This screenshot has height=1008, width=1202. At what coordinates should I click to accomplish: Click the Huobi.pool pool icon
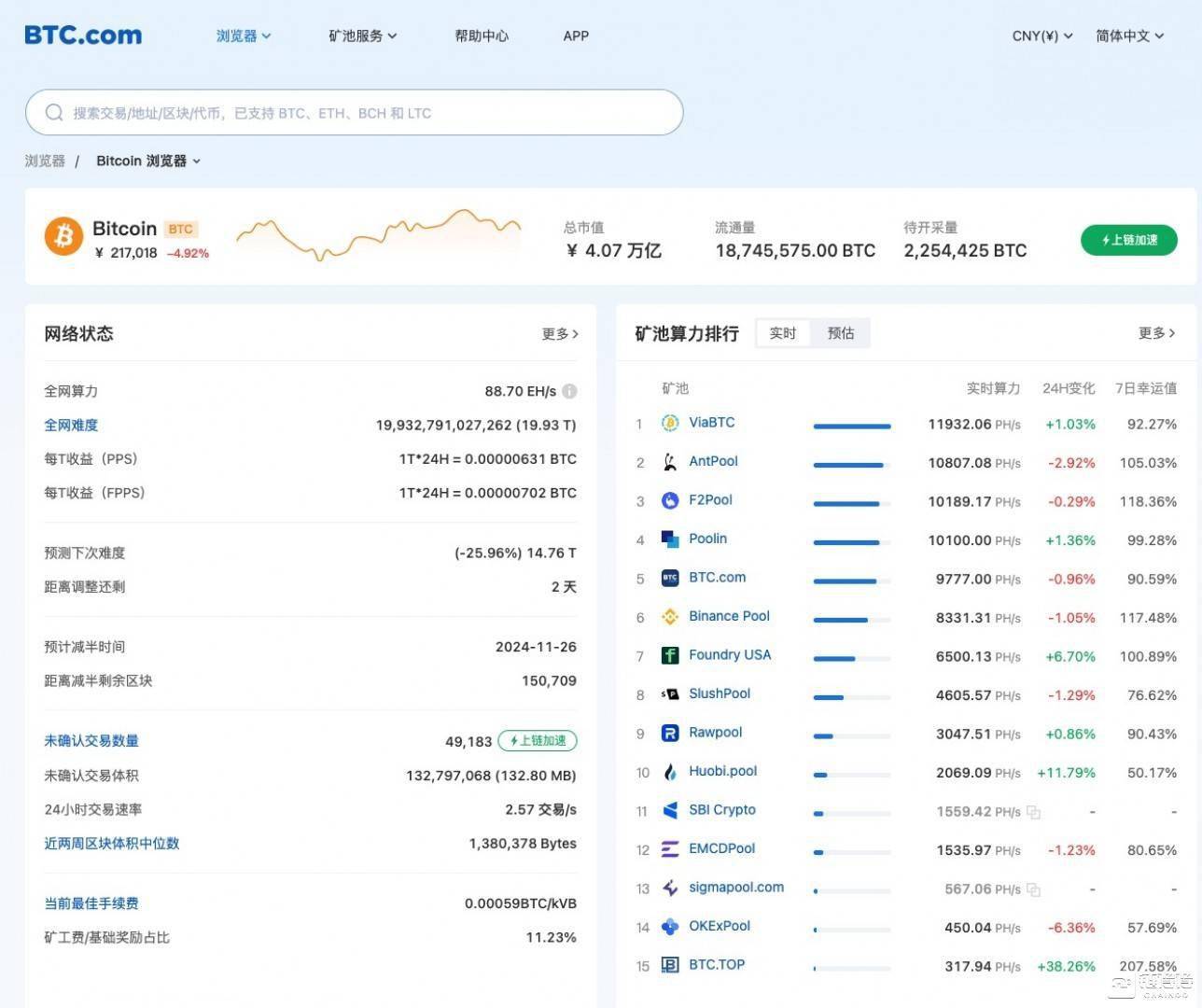click(670, 772)
